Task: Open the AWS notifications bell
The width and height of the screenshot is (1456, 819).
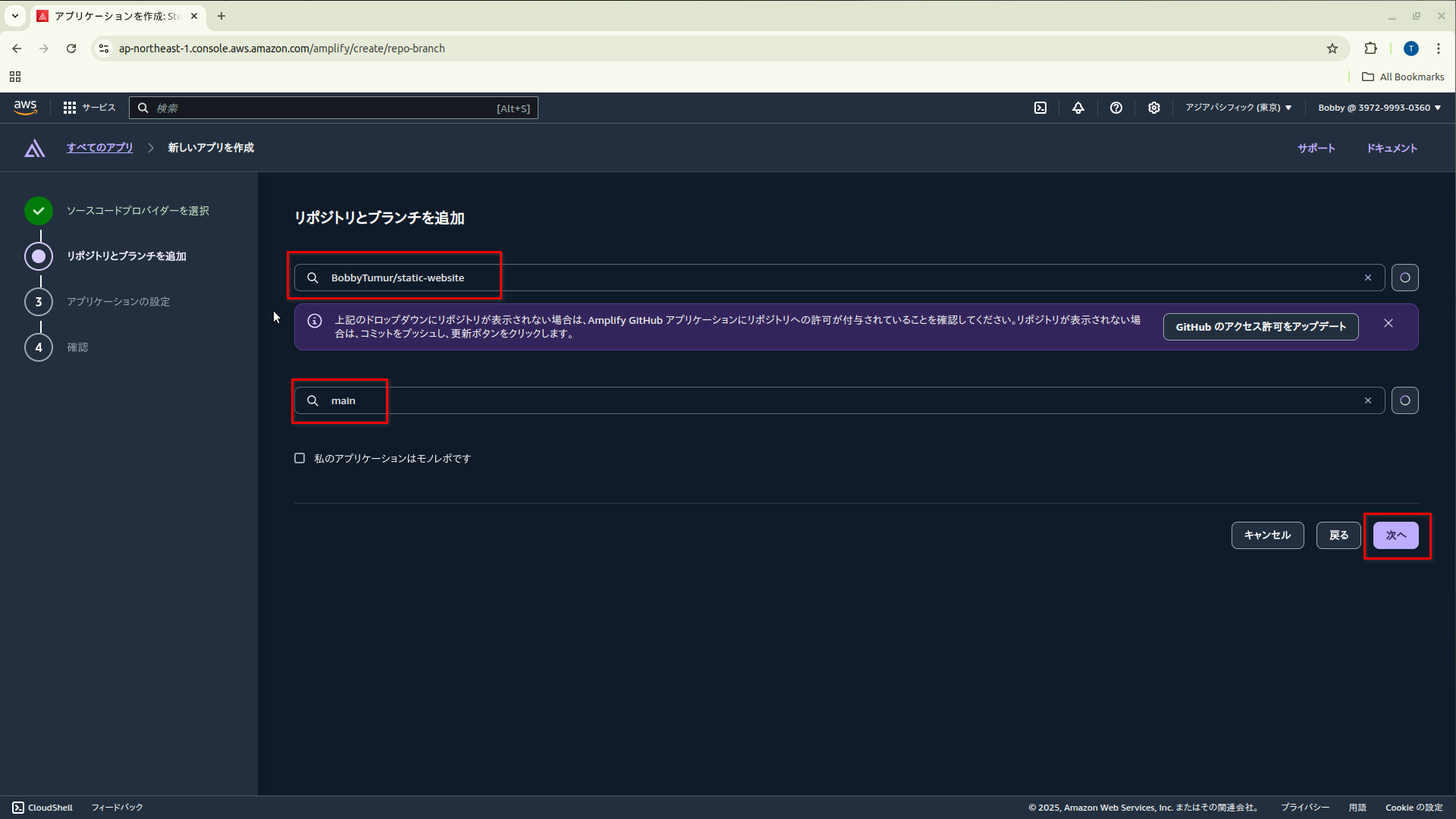Action: tap(1078, 108)
